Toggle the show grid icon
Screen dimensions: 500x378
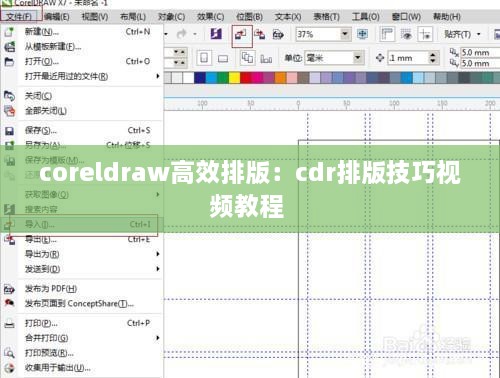[x=406, y=34]
